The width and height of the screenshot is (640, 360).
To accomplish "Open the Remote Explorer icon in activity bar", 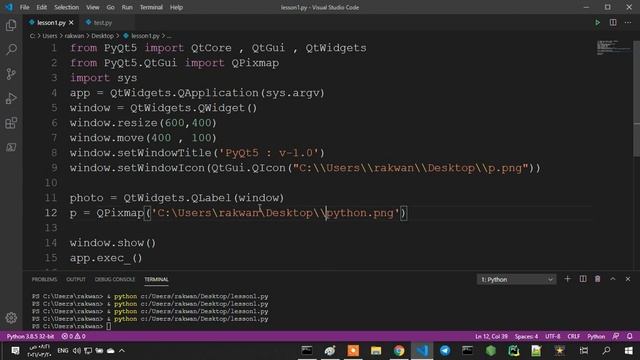I will coord(11,147).
